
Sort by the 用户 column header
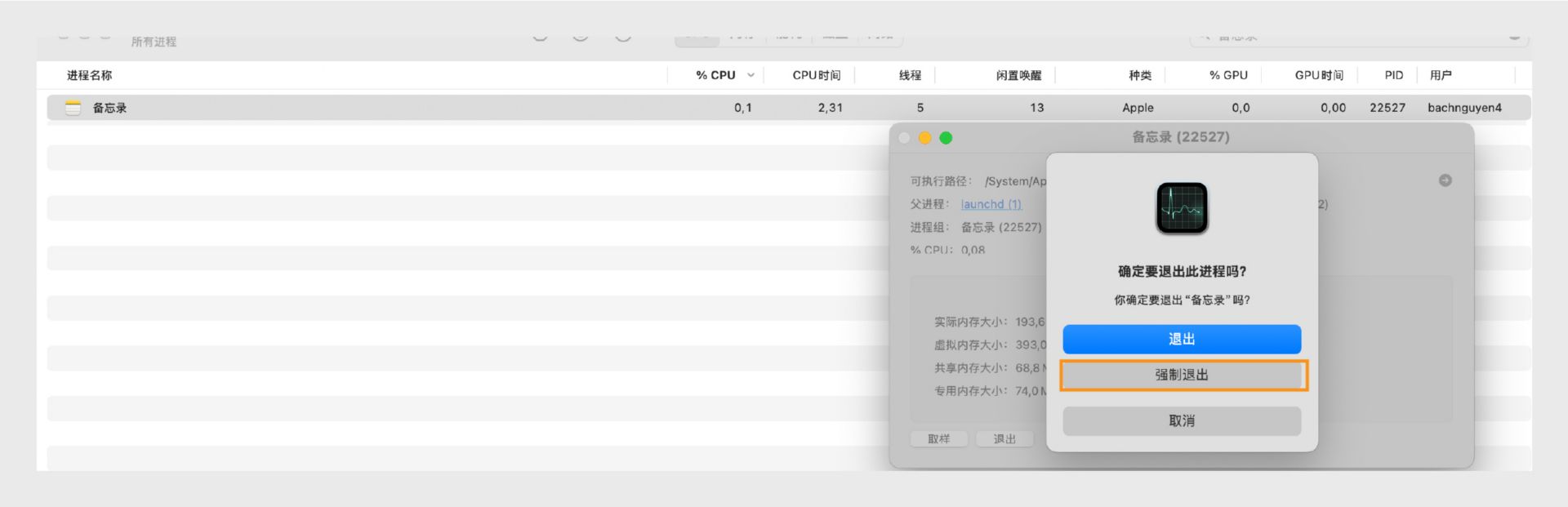point(1441,75)
